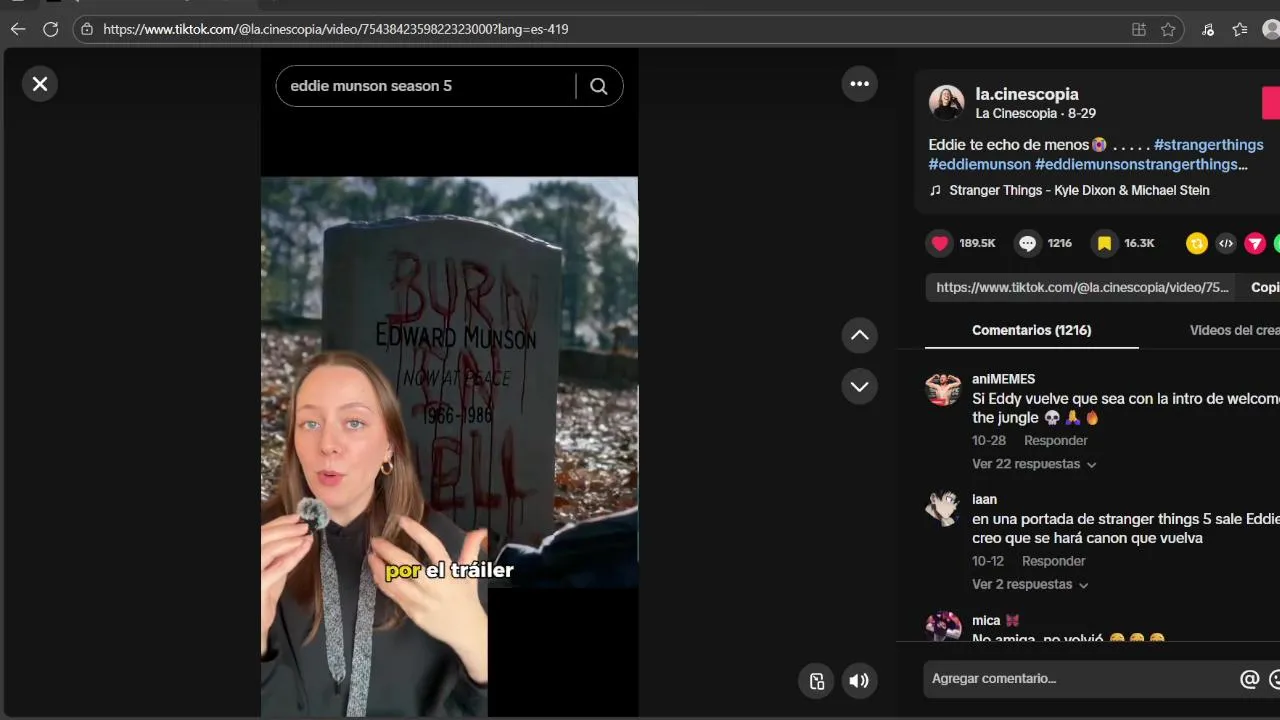
Task: Toggle the floating player mode icon
Action: (x=817, y=681)
